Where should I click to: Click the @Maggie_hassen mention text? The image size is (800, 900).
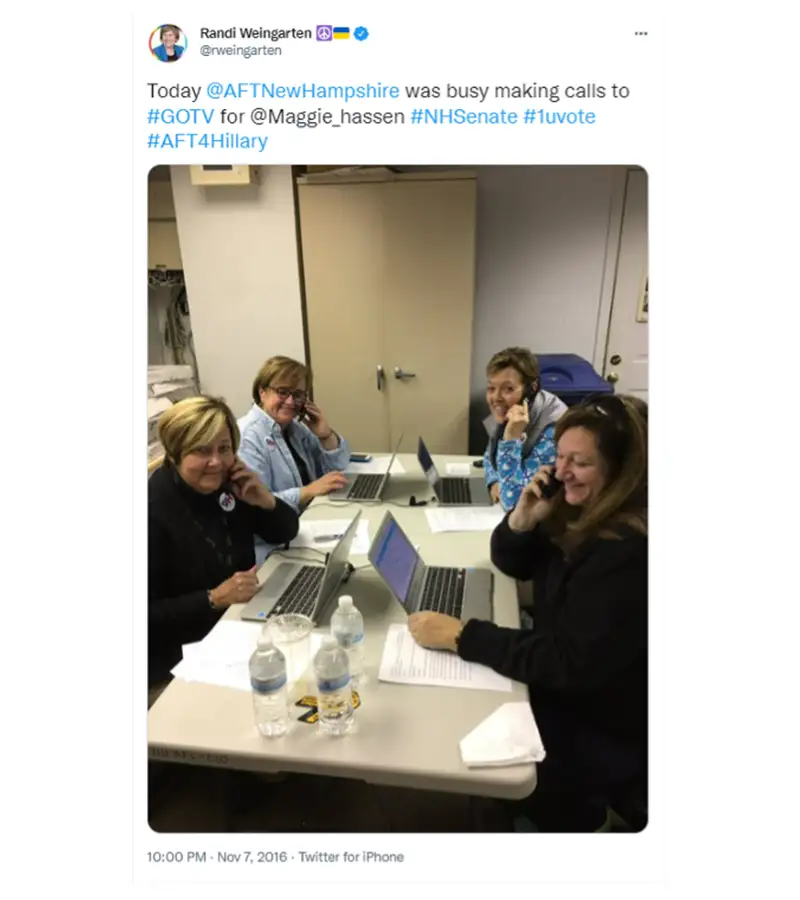pos(328,117)
